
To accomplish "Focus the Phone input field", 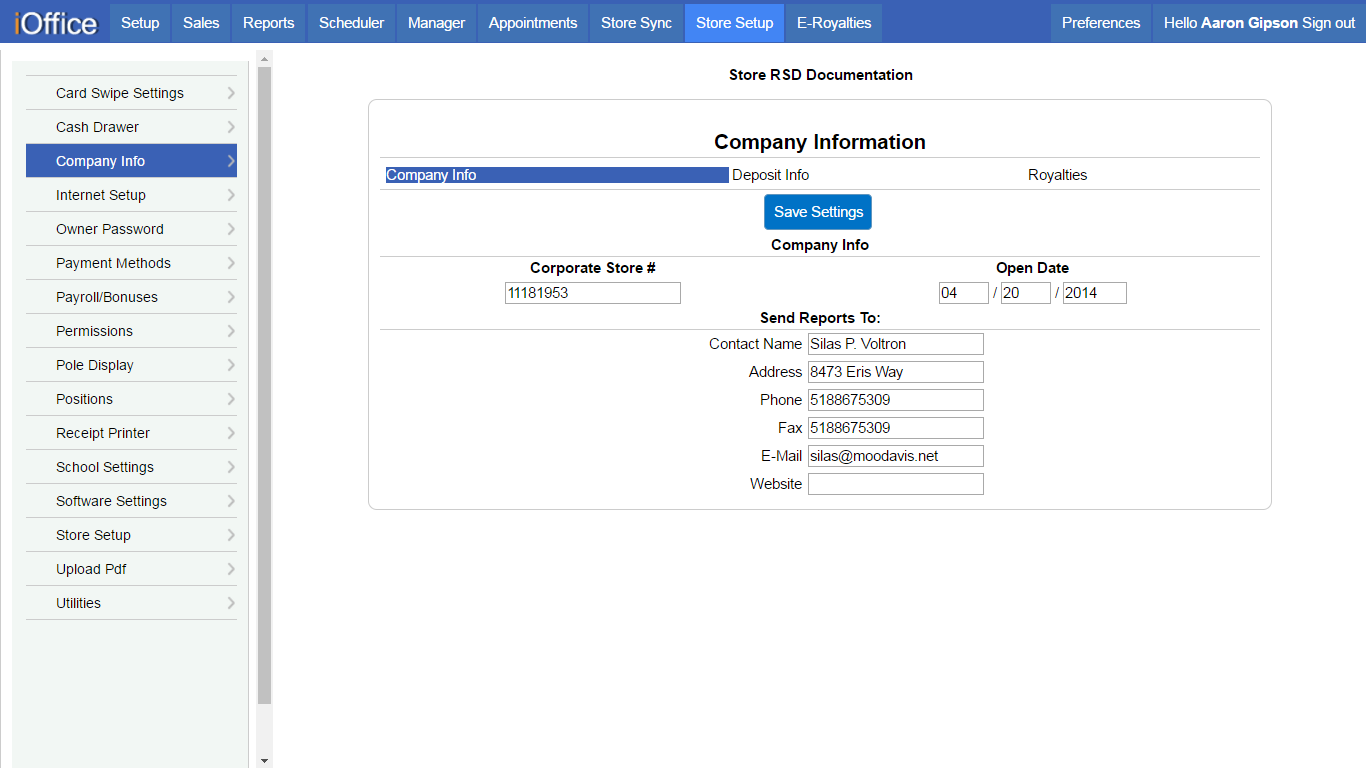I will pyautogui.click(x=896, y=400).
